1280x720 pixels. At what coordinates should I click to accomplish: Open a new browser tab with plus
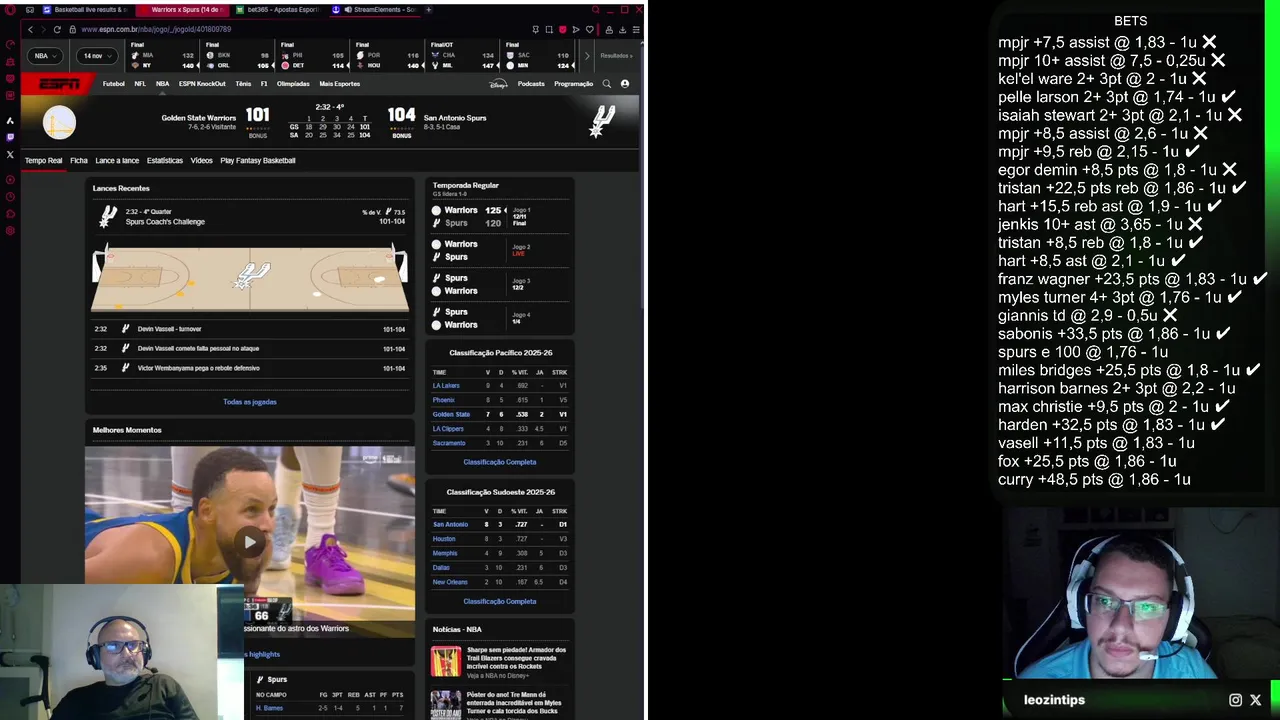(x=429, y=10)
